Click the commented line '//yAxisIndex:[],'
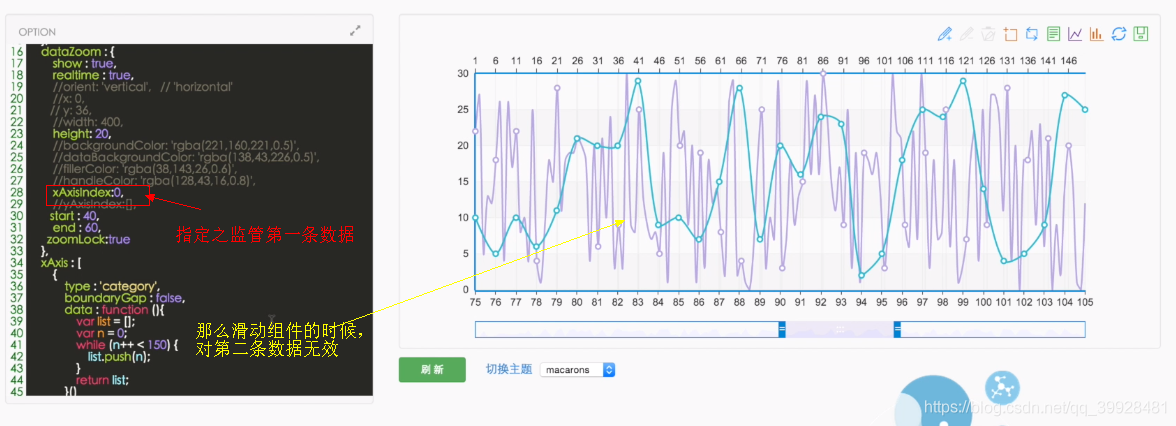 click(x=94, y=204)
